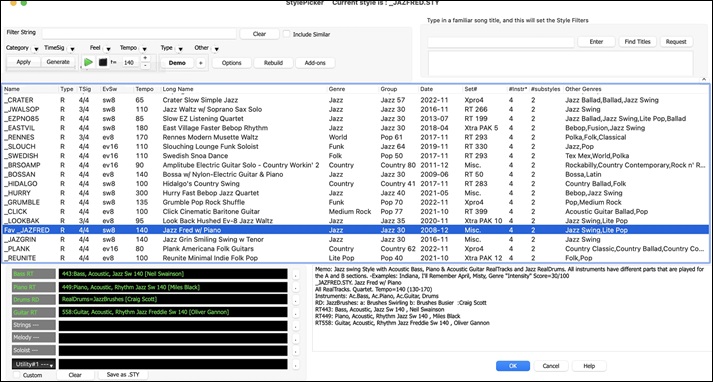This screenshot has width=713, height=382.
Task: Tick the Custom checkbox
Action: [17, 375]
